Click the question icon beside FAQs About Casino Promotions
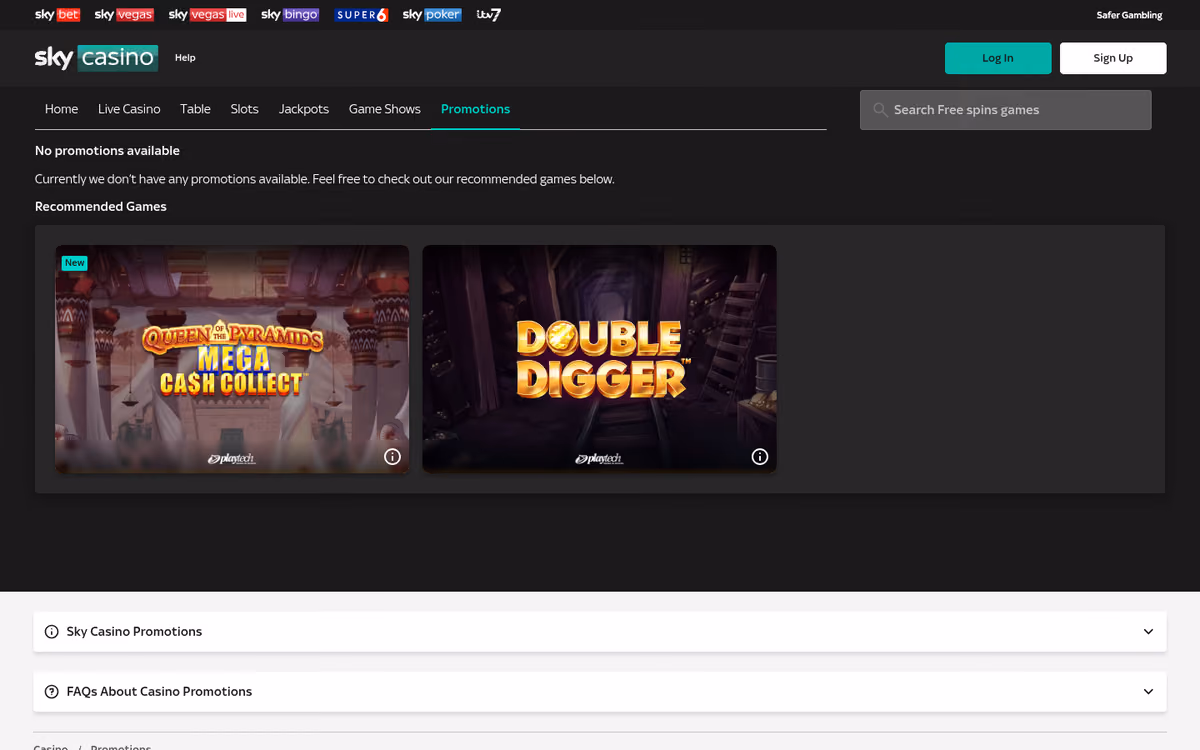Screen dimensions: 1200x750 pyautogui.click(x=52, y=692)
